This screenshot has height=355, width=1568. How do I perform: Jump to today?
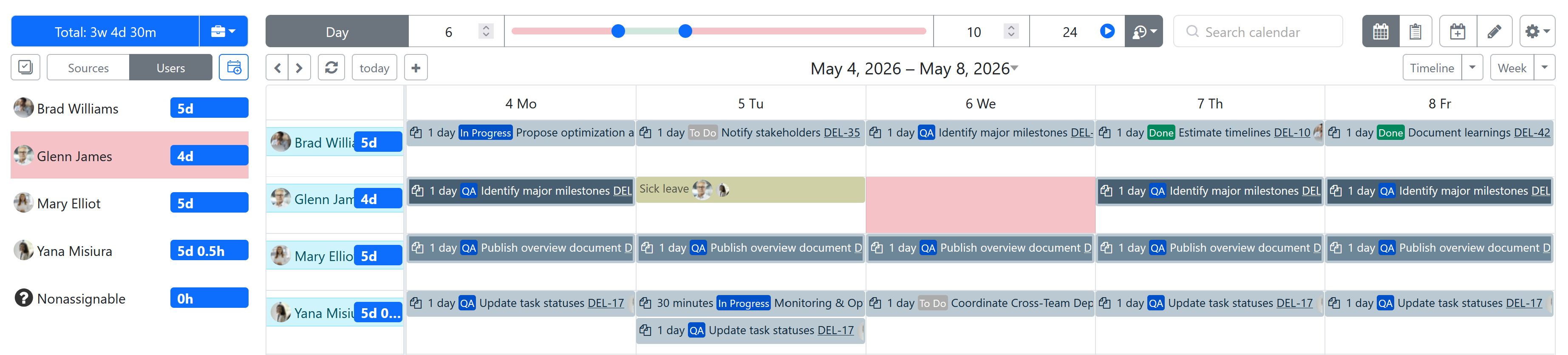point(374,68)
